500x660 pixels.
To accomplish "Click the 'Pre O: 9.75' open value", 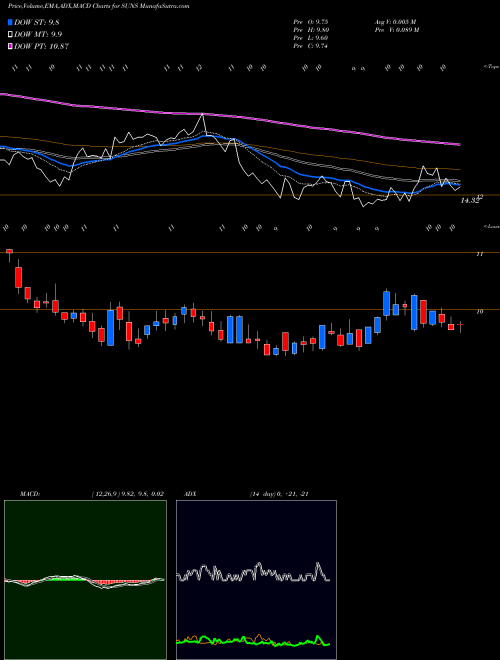I will 311,21.
